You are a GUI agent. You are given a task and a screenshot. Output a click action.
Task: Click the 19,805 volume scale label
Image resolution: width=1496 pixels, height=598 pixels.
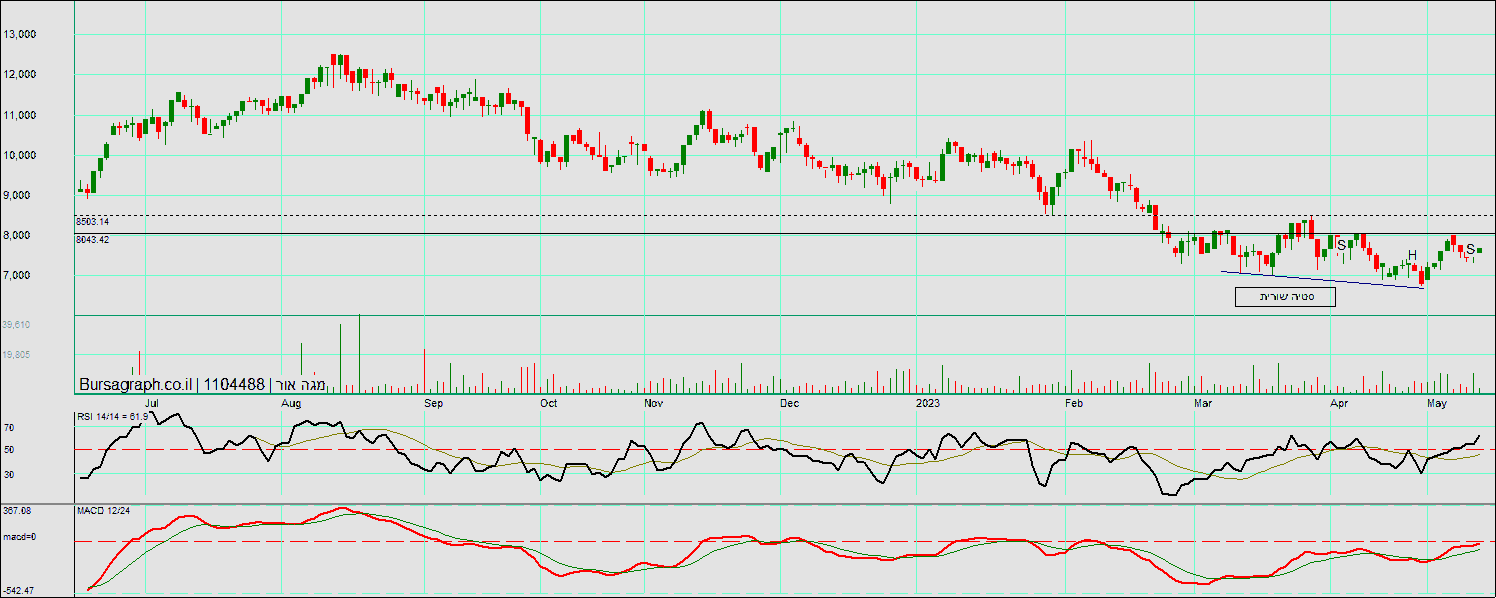(17, 355)
